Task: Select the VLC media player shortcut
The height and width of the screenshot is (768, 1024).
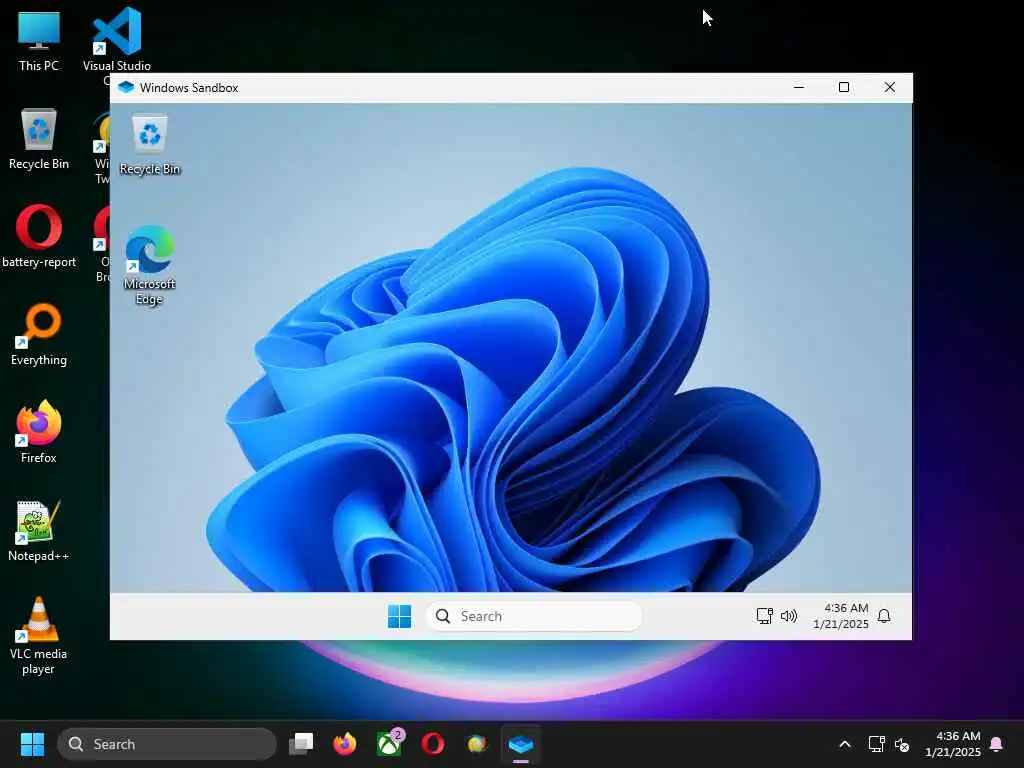Action: pyautogui.click(x=39, y=636)
